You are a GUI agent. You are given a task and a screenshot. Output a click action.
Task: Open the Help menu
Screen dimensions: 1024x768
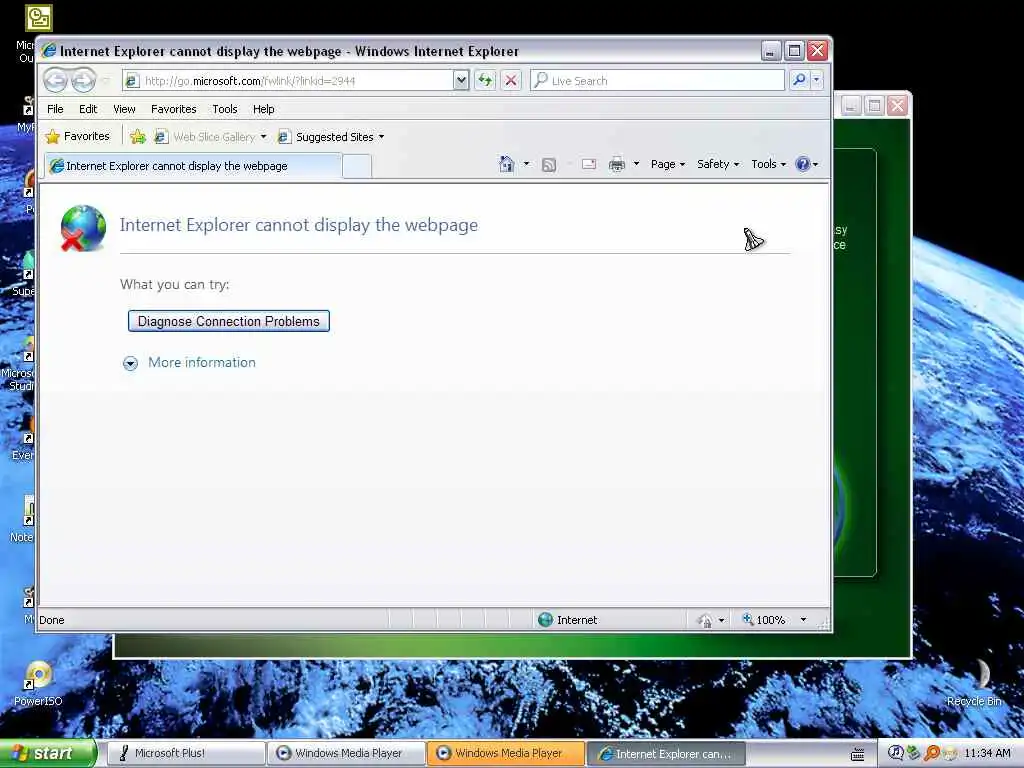pyautogui.click(x=263, y=109)
